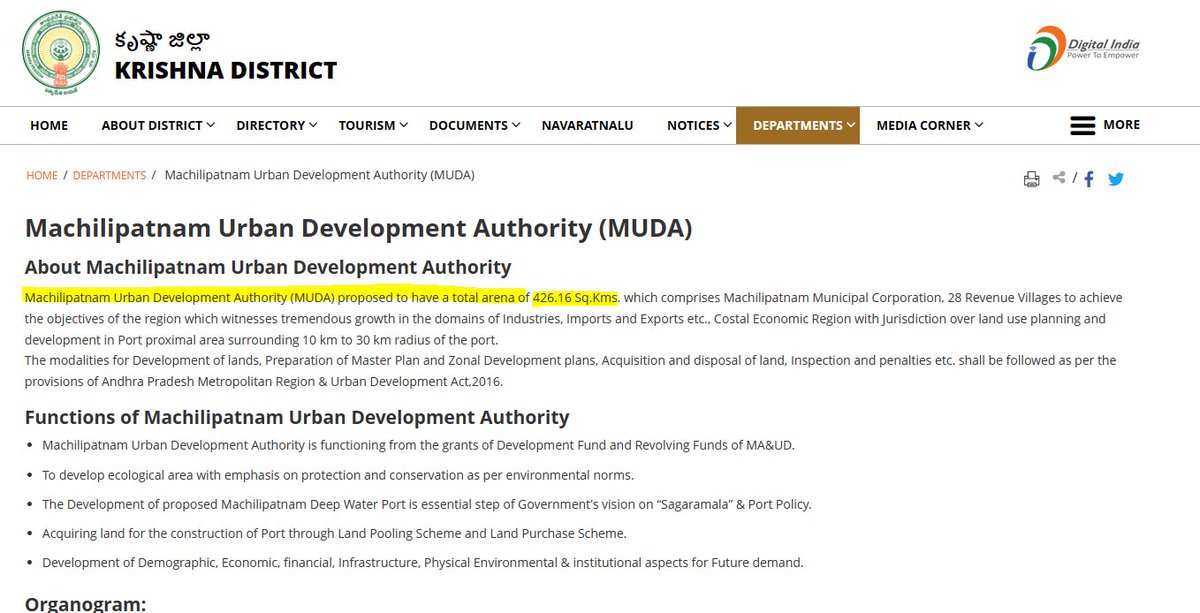Click the Sagaramala Port Policy bullet text
Screen dimensions: 1200x613
(427, 504)
